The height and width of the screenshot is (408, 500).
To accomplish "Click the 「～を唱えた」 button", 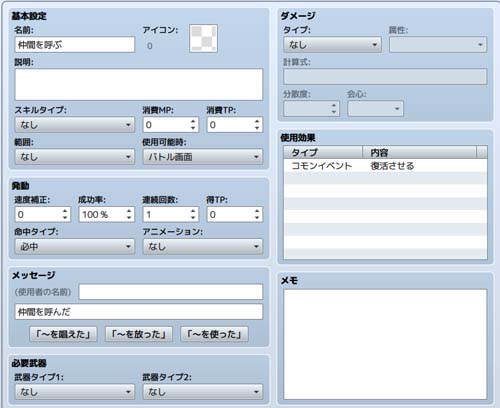I will [x=63, y=334].
